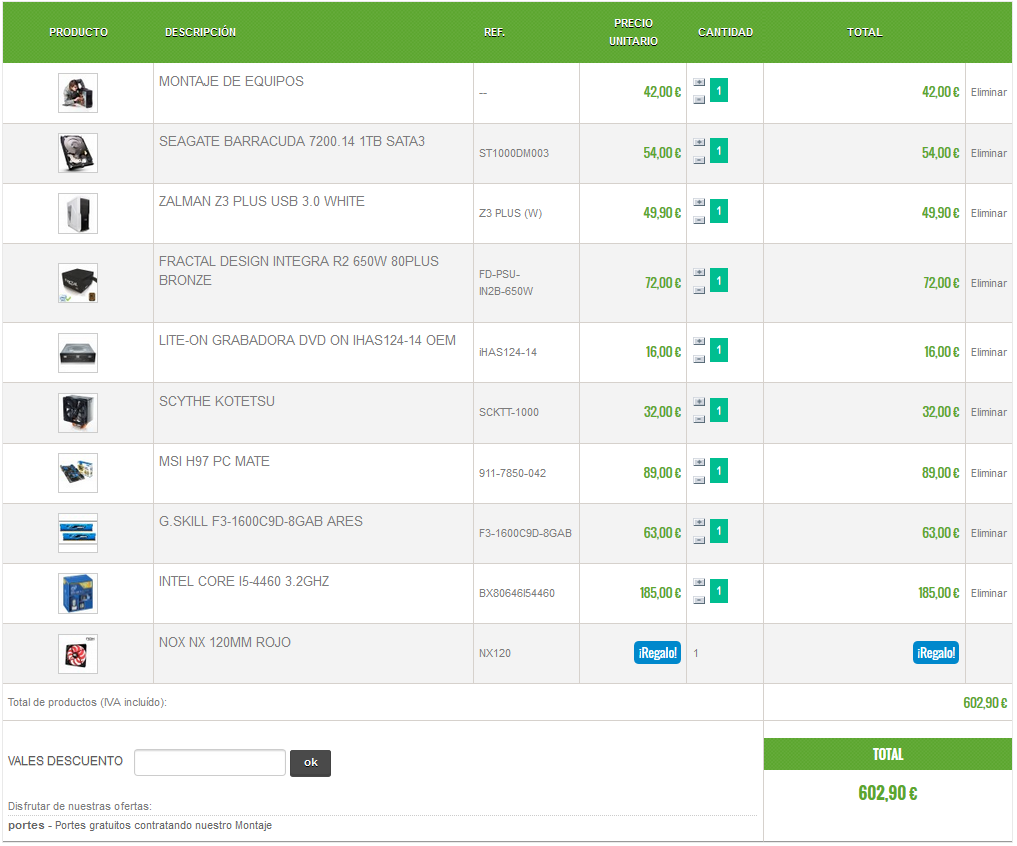The height and width of the screenshot is (846, 1017).
Task: Decrease quantity of Fractal Design Integra PSU
Action: point(699,291)
